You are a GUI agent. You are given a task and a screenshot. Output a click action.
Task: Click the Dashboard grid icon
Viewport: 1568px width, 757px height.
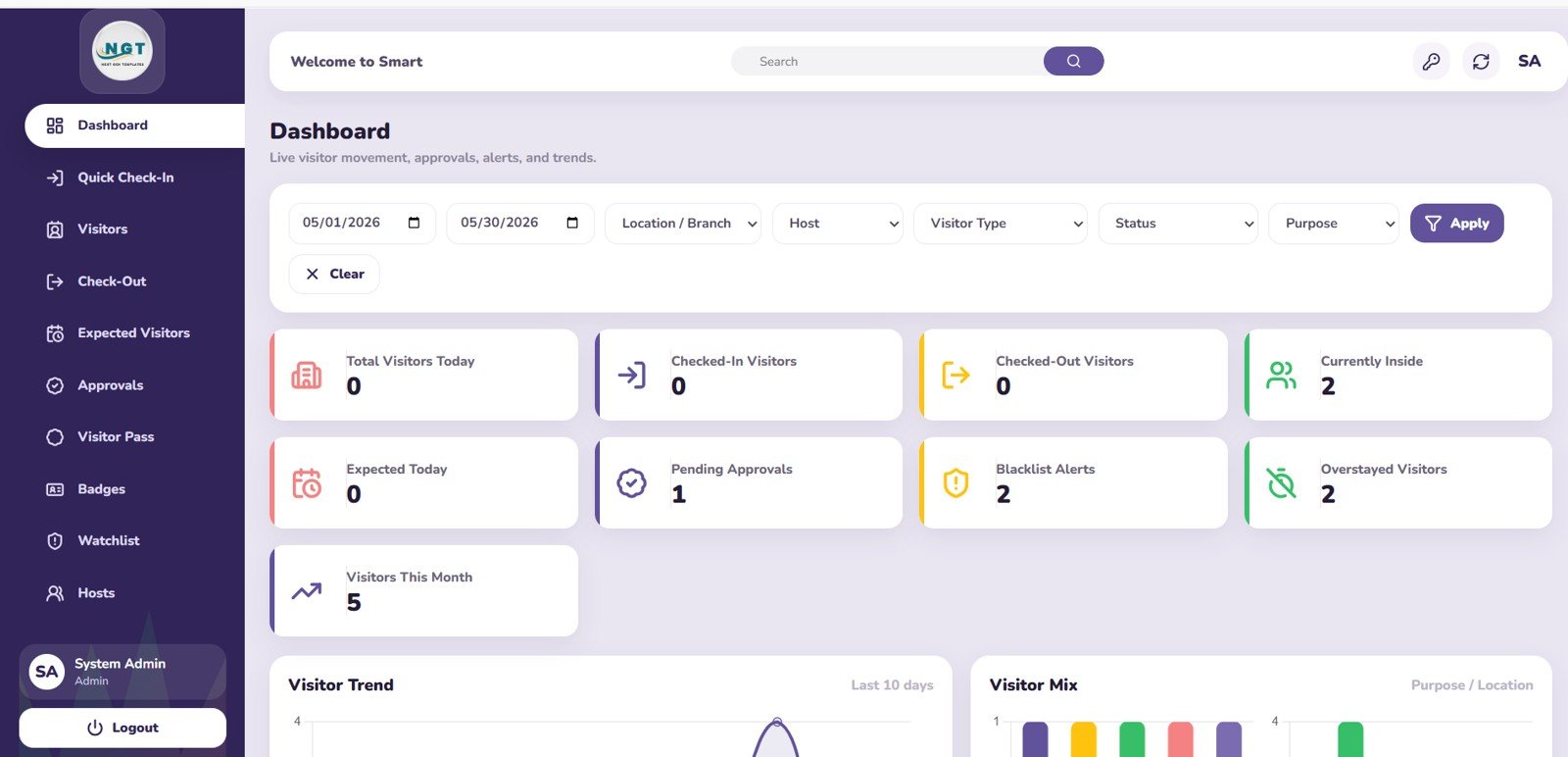55,126
